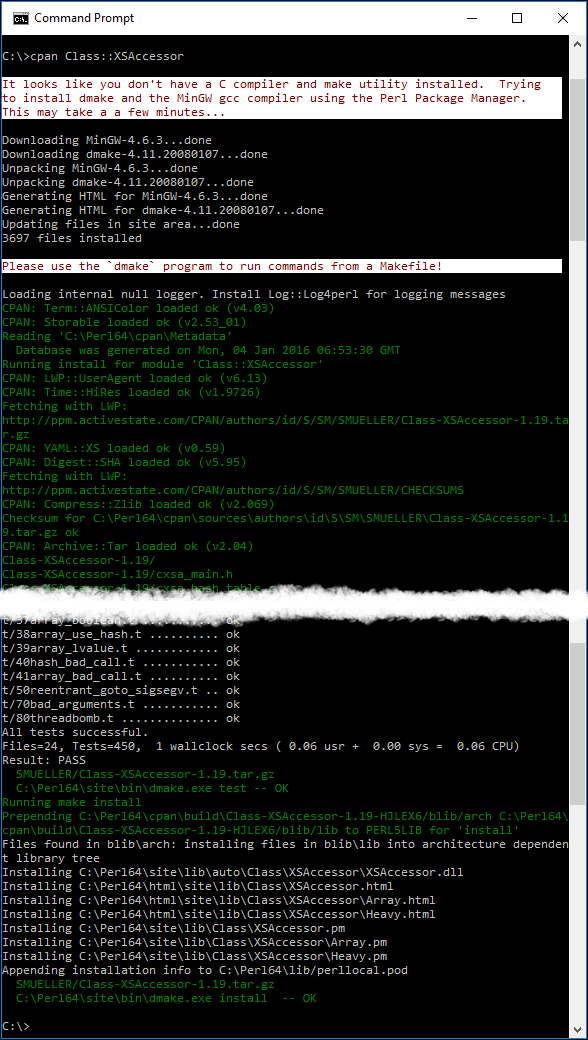The width and height of the screenshot is (588, 1040).
Task: Click the scrollbar down arrow
Action: pyautogui.click(x=578, y=1027)
